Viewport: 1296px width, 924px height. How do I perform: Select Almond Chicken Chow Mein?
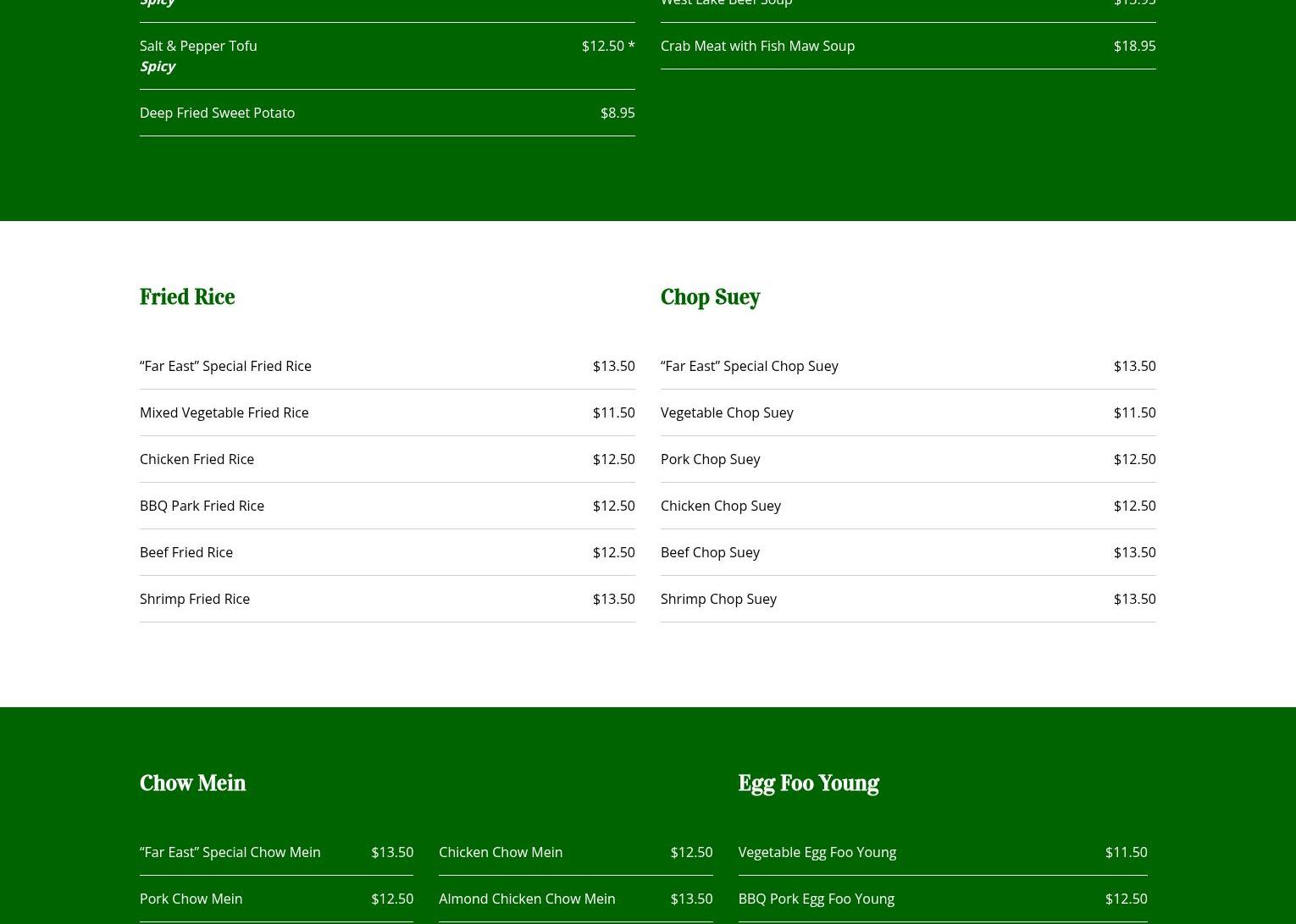point(527,899)
